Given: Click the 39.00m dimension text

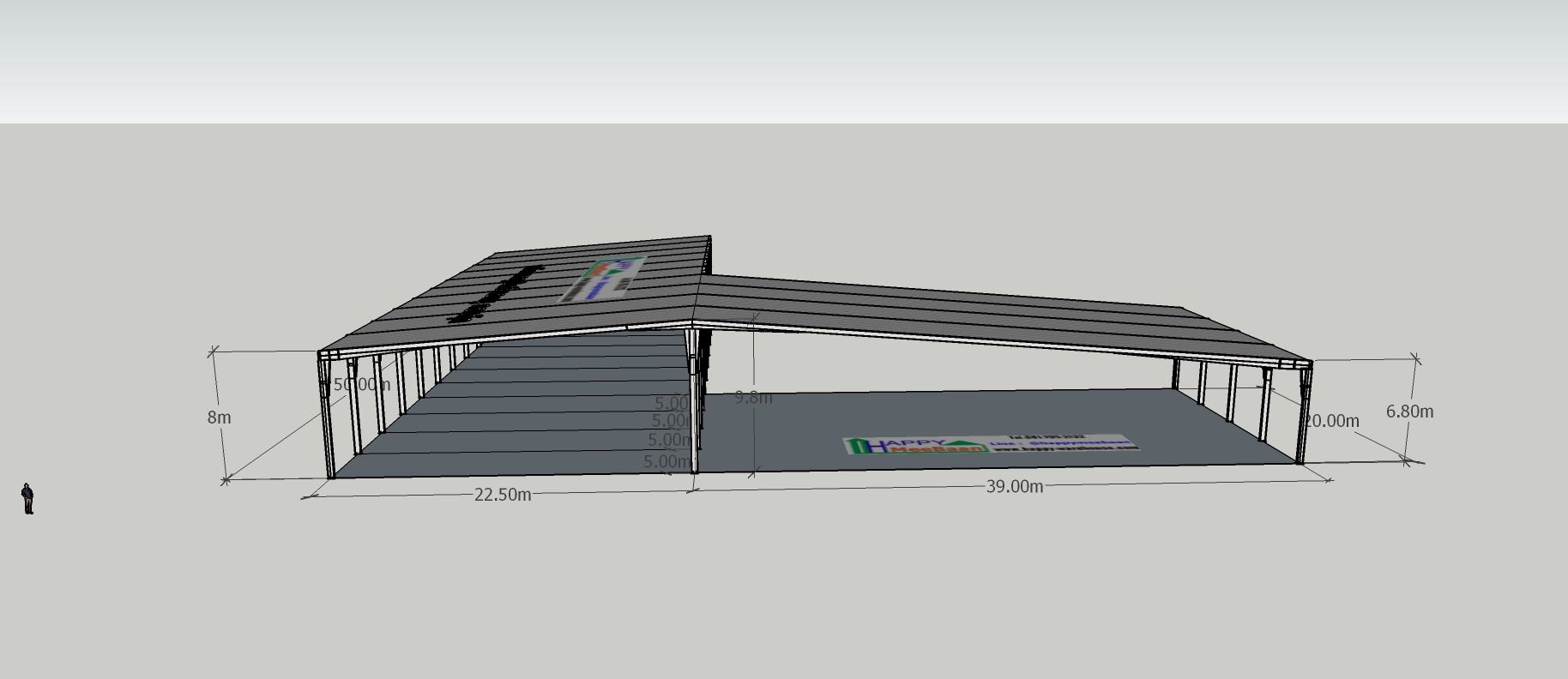Looking at the screenshot, I should [1014, 487].
